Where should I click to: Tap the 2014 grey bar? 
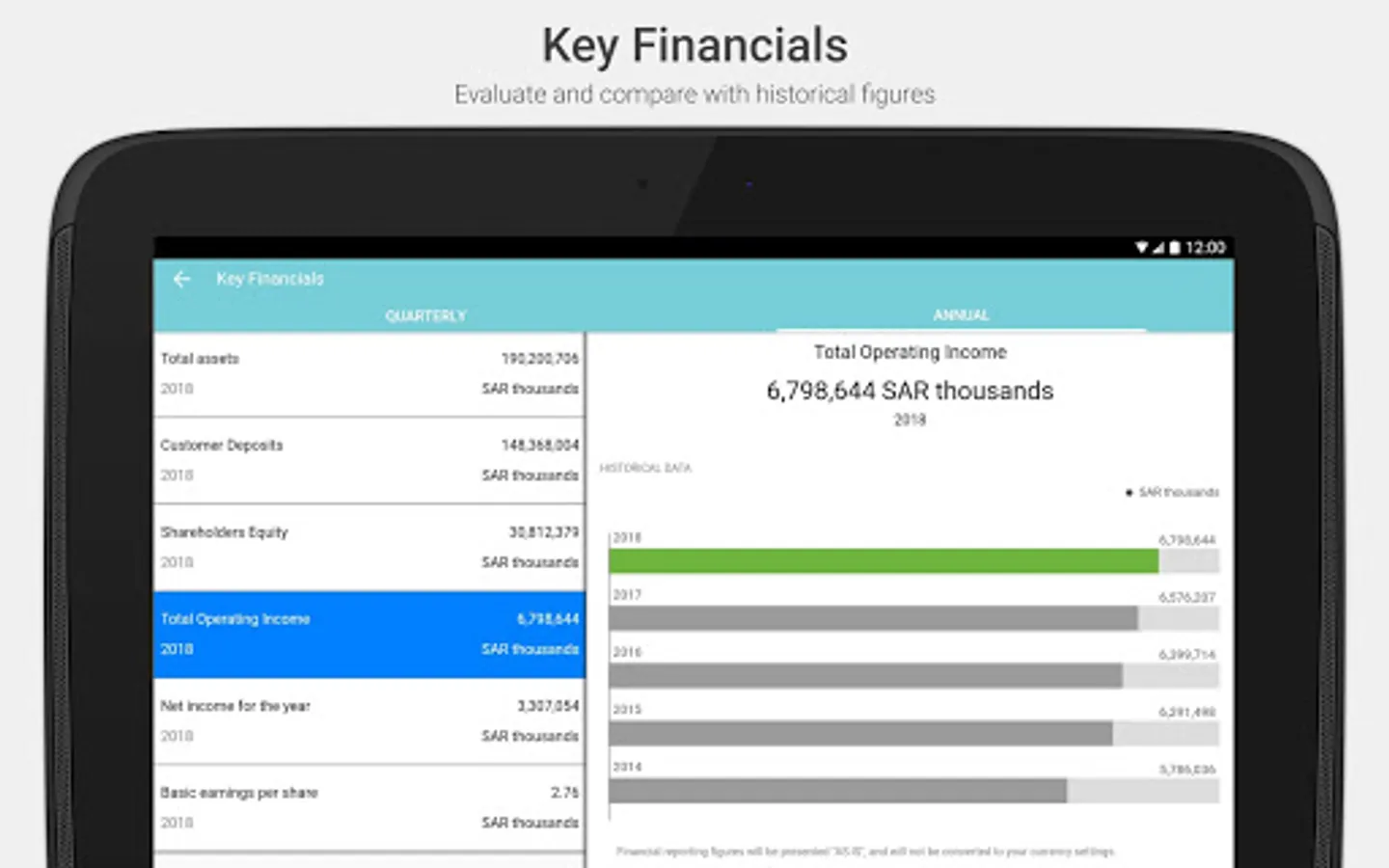coord(837,791)
